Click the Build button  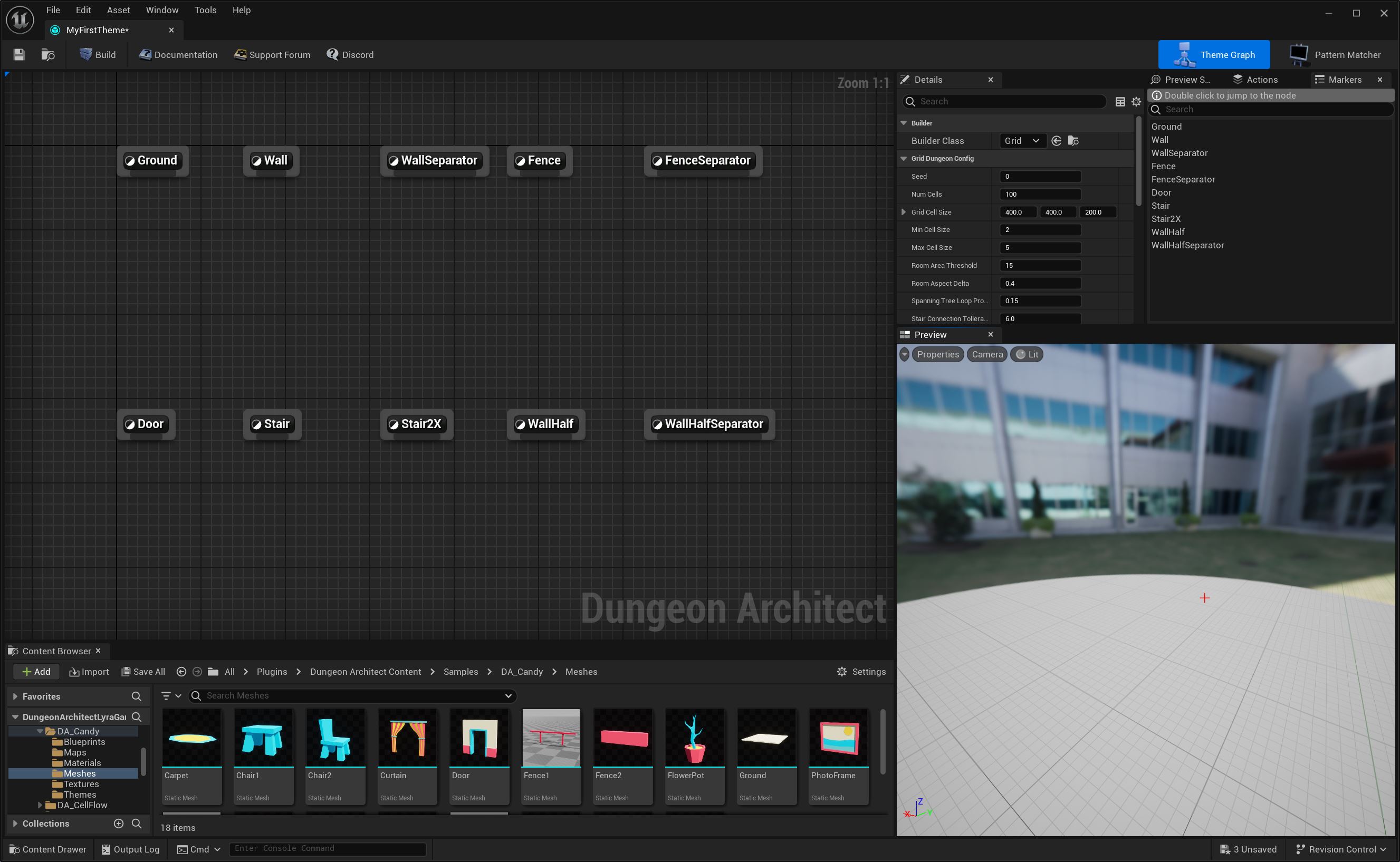[x=98, y=55]
